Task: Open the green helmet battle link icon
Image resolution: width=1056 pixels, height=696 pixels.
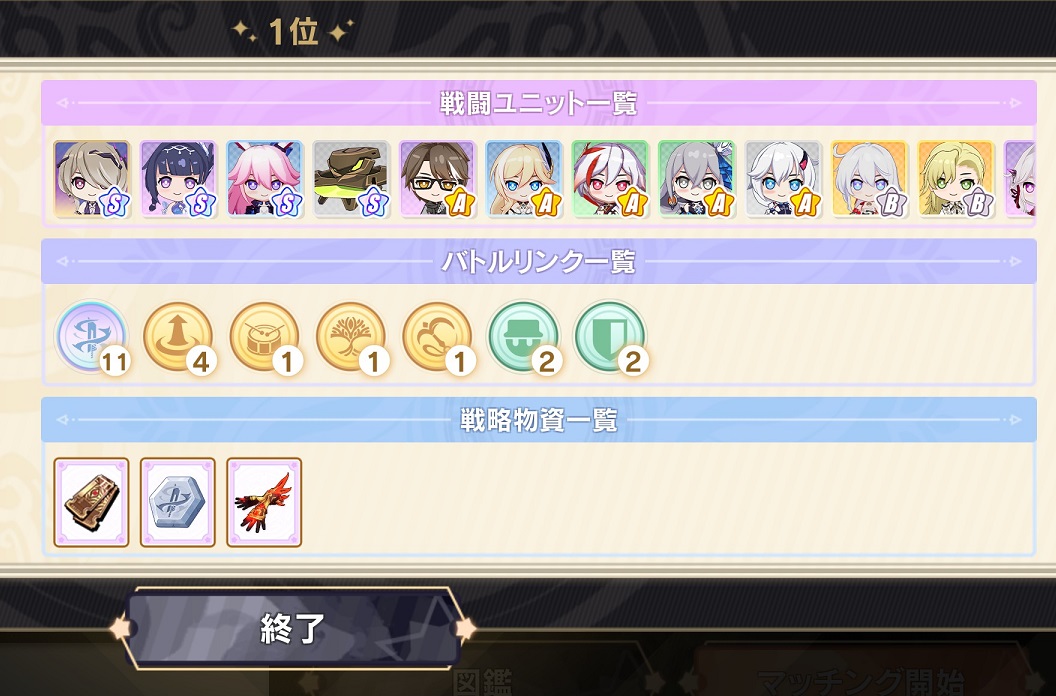Action: [524, 337]
